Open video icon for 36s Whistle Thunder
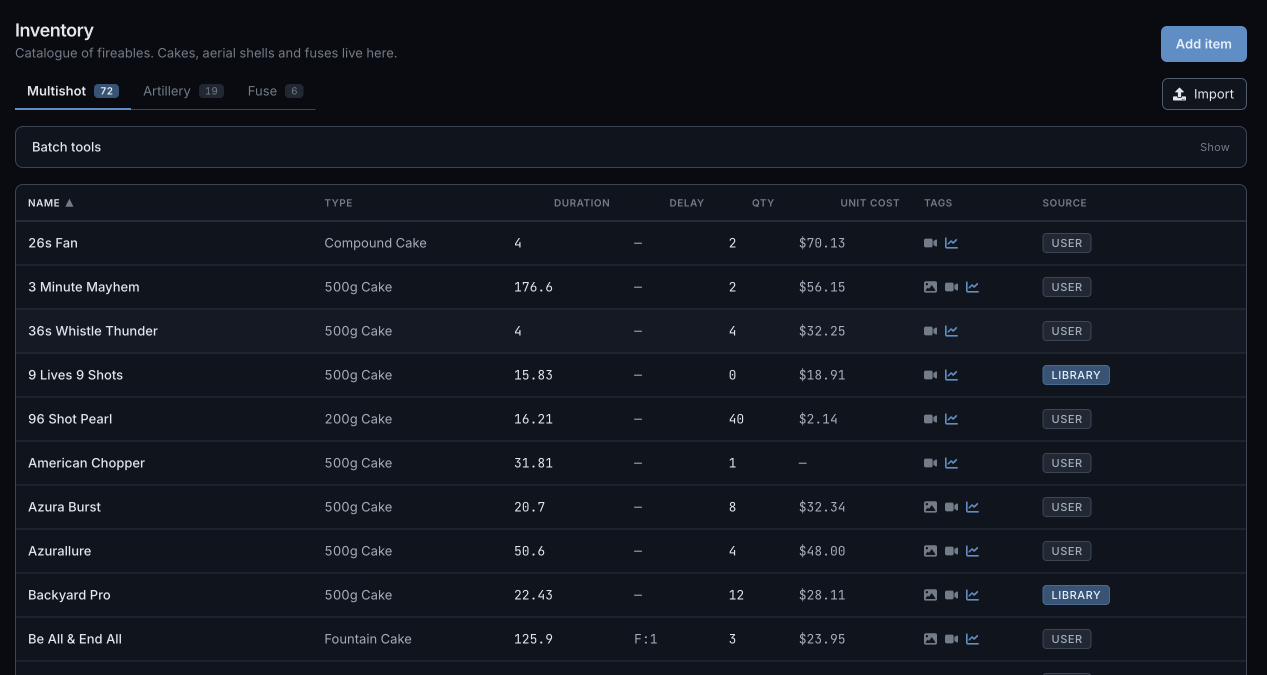 pos(930,331)
